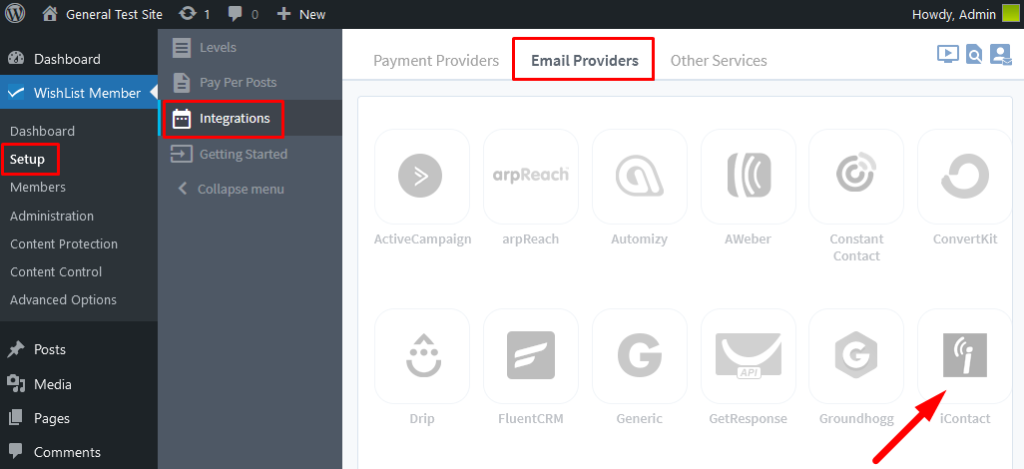Switch to the Other Services tab

[x=718, y=61]
